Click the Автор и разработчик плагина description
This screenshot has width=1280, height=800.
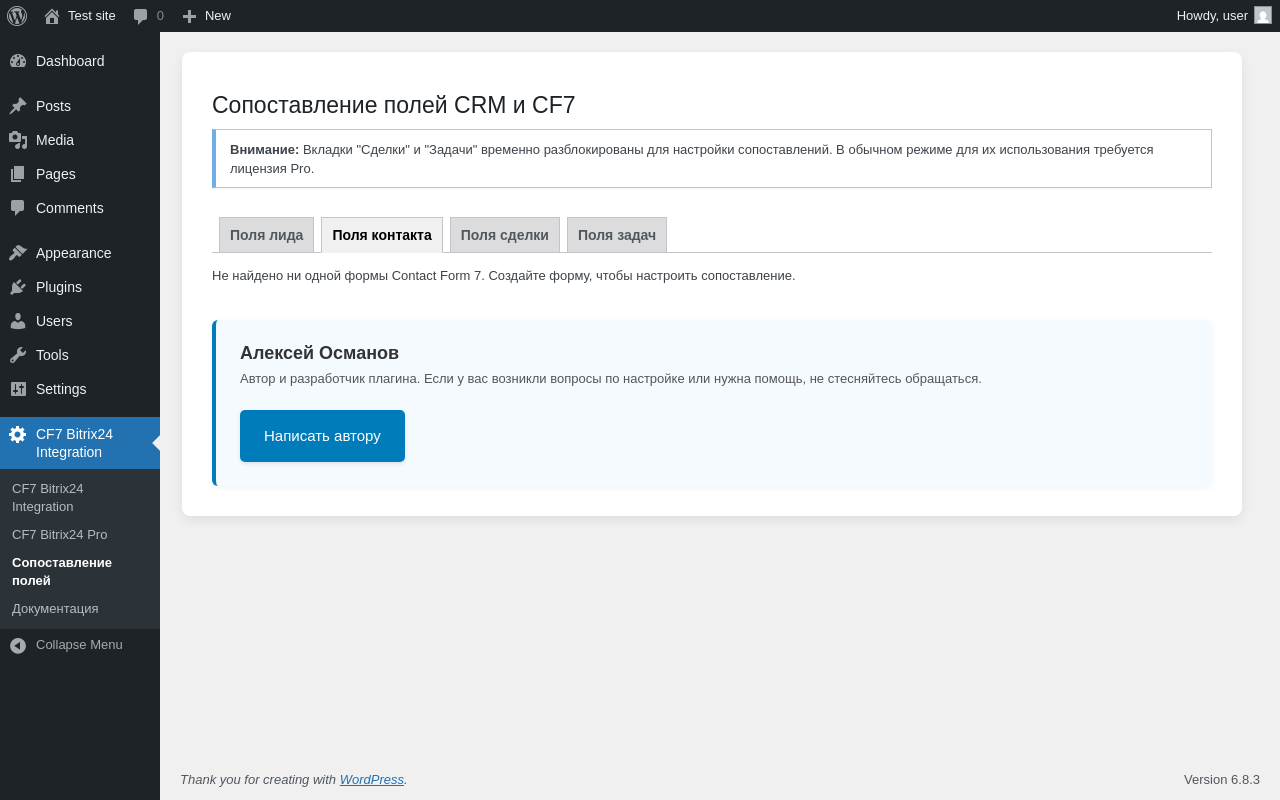[x=611, y=378]
